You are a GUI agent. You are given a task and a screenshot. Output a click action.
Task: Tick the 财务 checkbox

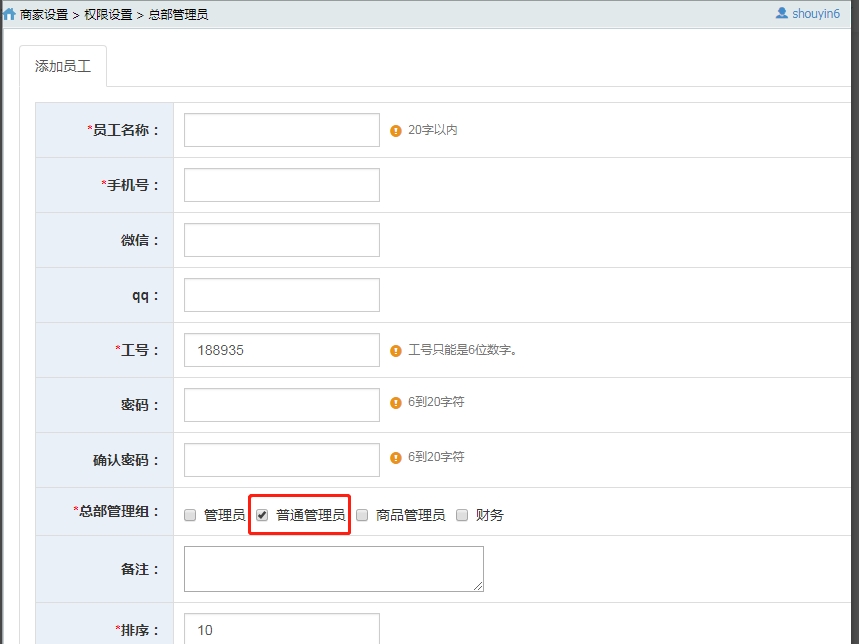pyautogui.click(x=462, y=516)
